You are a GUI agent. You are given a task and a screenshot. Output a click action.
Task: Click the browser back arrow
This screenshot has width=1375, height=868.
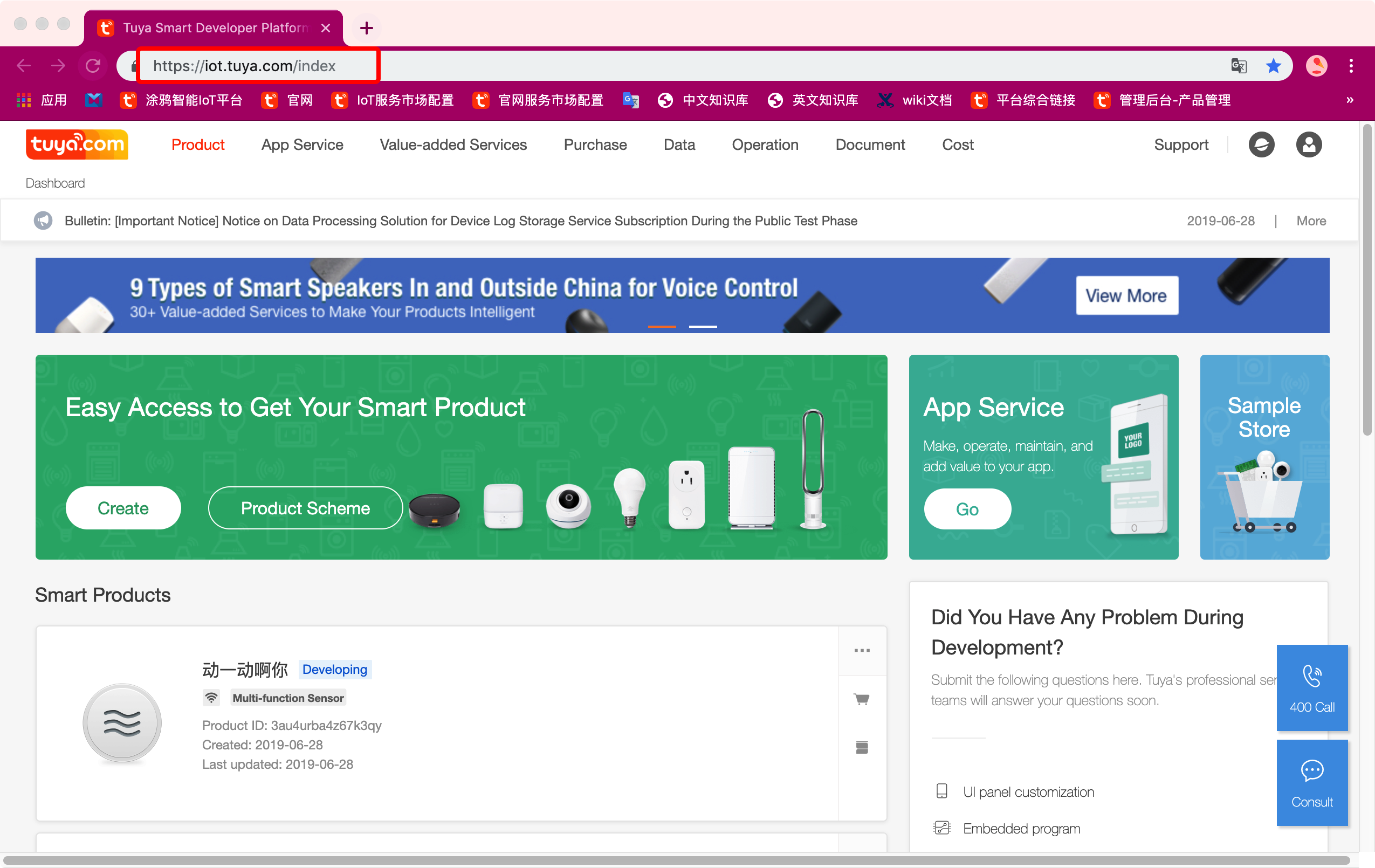click(23, 66)
